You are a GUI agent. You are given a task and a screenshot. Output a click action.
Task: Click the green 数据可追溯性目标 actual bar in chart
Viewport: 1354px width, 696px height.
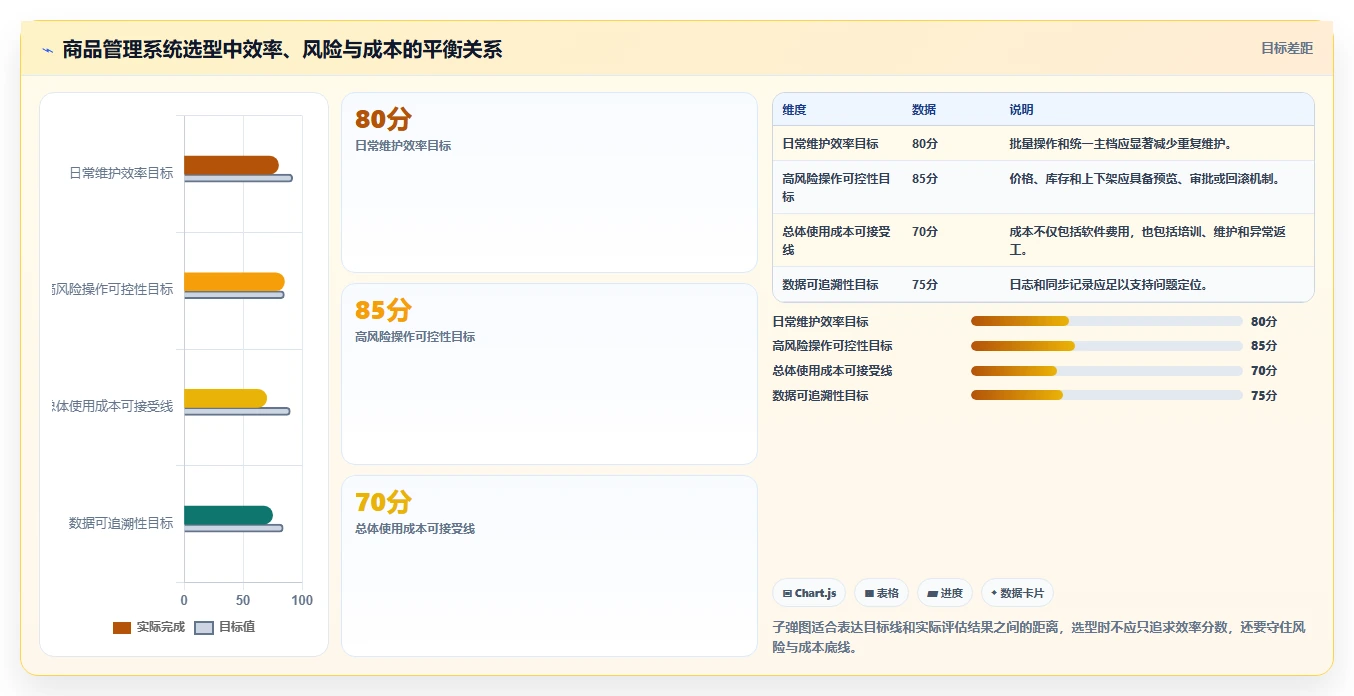coord(228,515)
